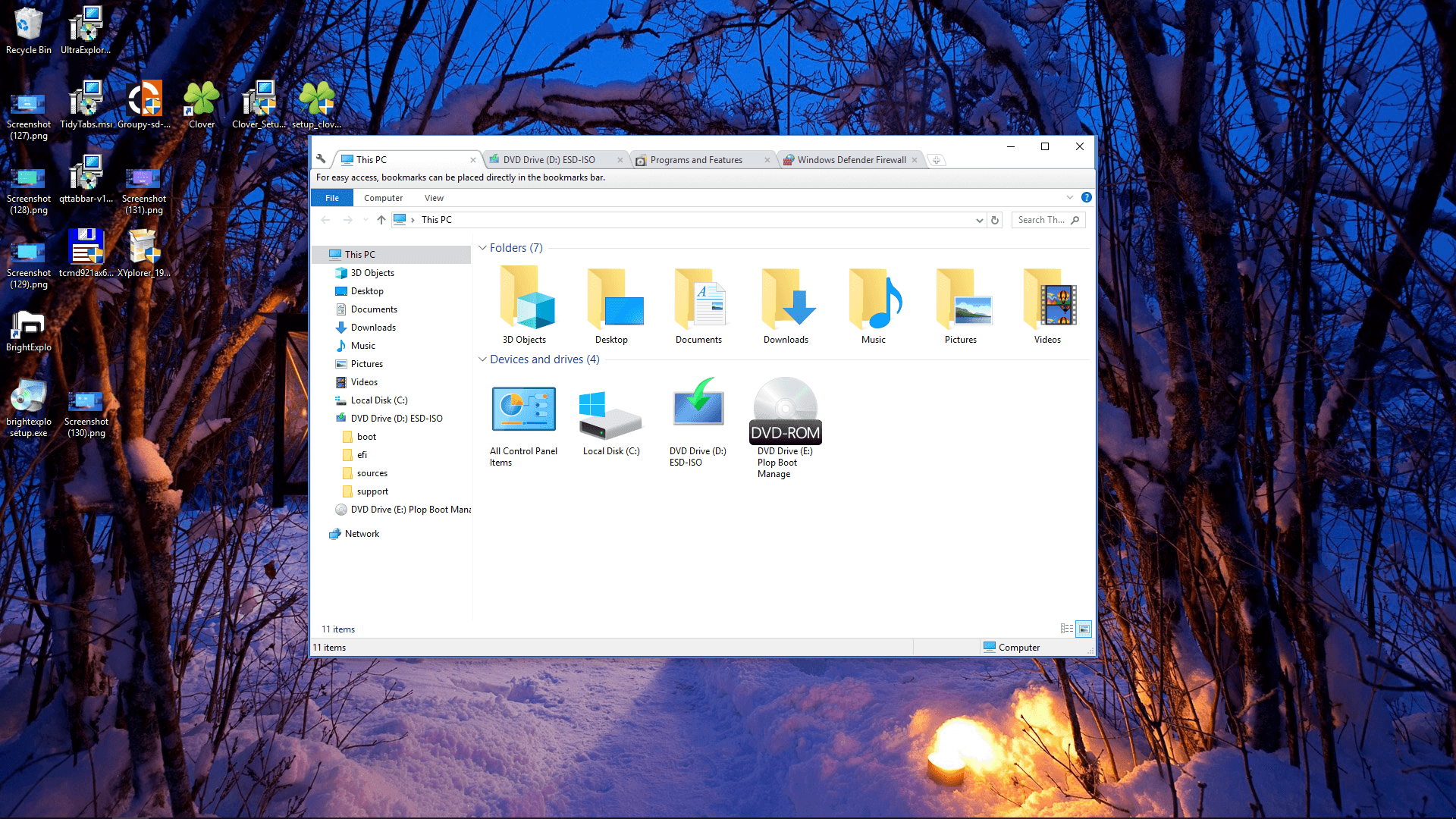This screenshot has width=1456, height=819.
Task: Open Recycle Bin on the desktop
Action: tap(29, 31)
